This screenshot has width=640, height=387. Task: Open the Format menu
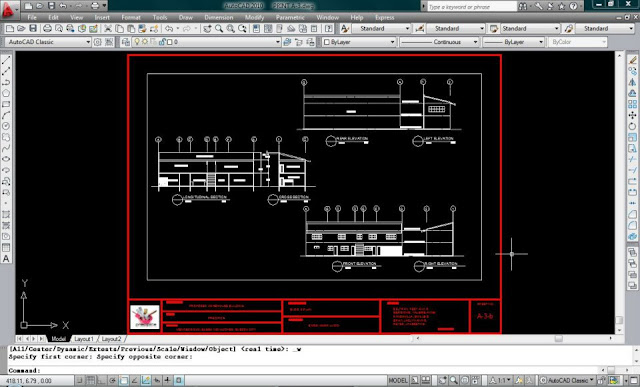click(x=131, y=18)
